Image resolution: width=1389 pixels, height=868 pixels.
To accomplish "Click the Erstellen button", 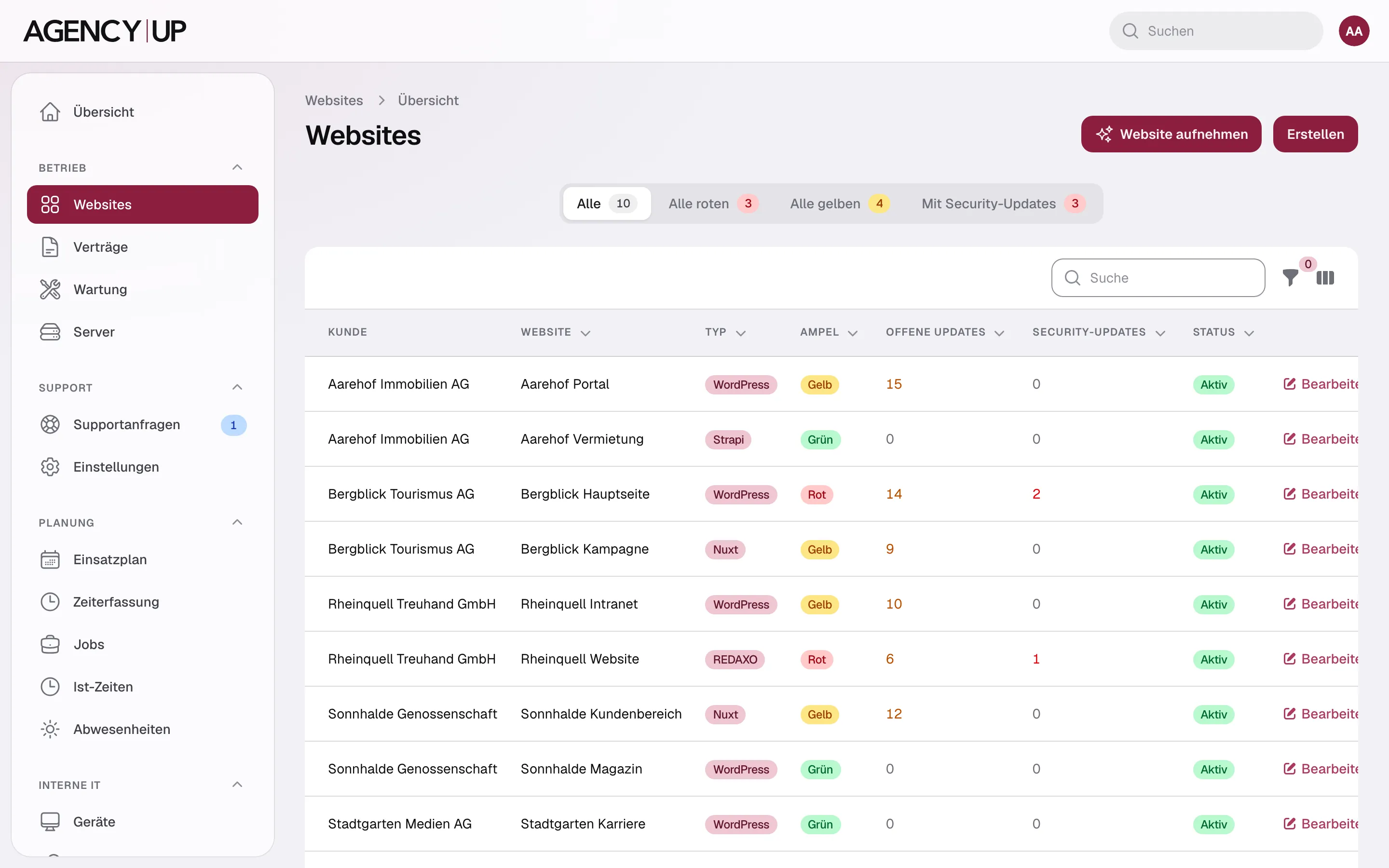I will coord(1315,135).
